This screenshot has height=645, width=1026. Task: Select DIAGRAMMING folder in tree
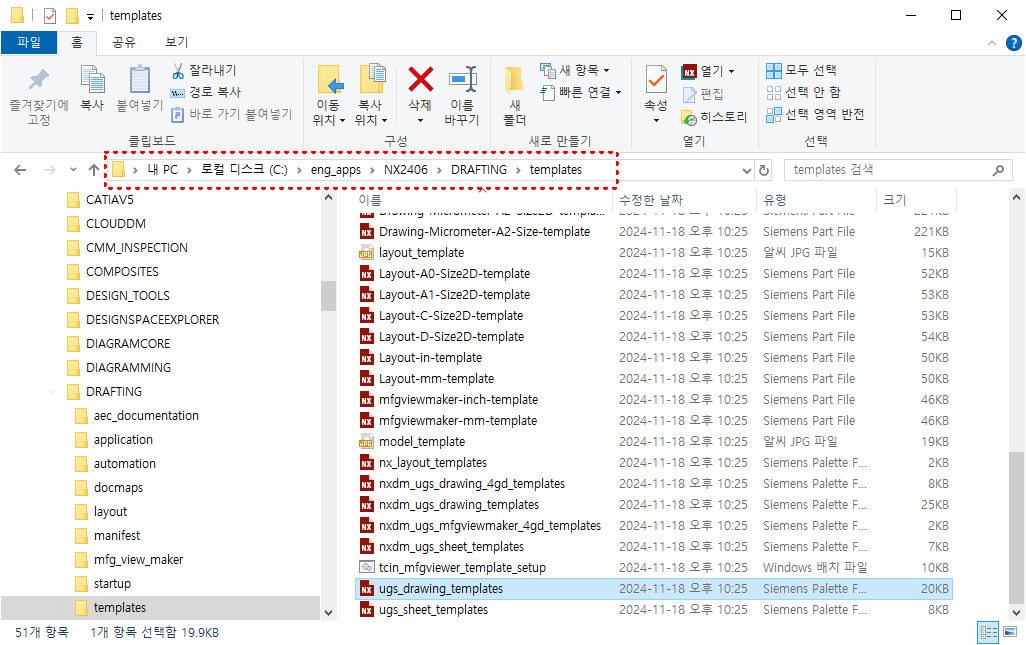tap(128, 368)
